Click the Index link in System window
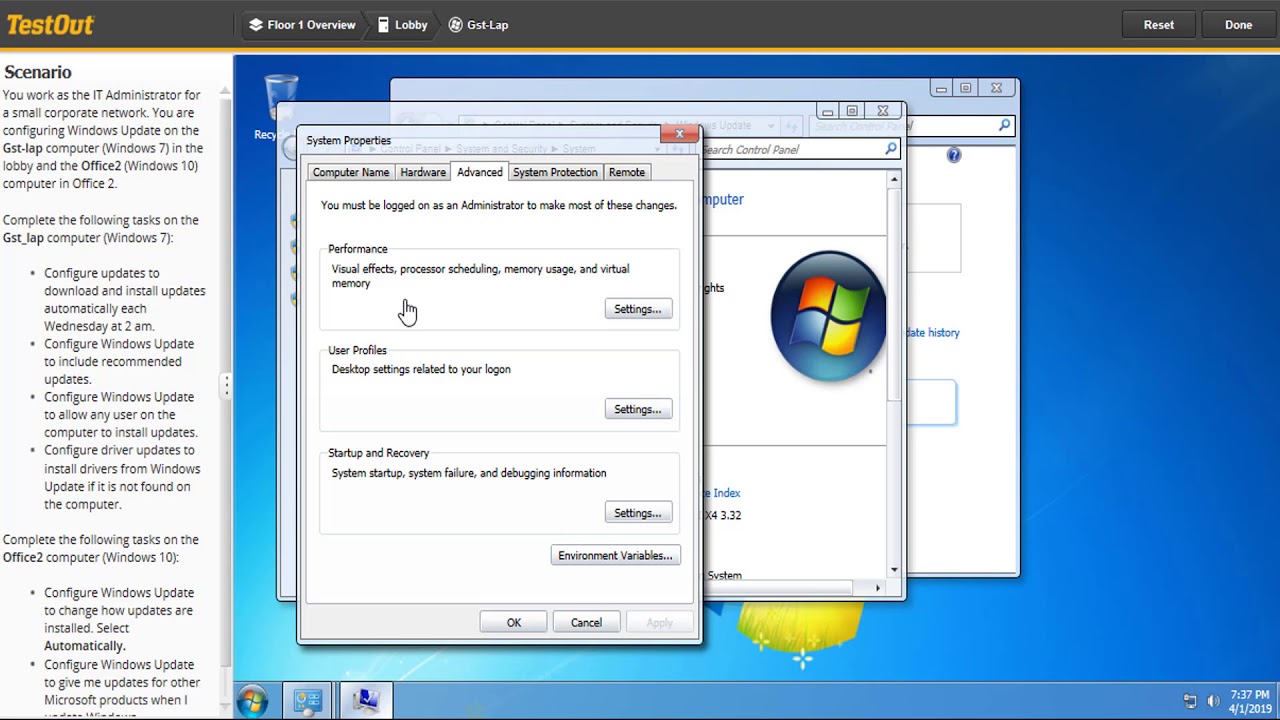Image resolution: width=1280 pixels, height=720 pixels. pos(722,493)
